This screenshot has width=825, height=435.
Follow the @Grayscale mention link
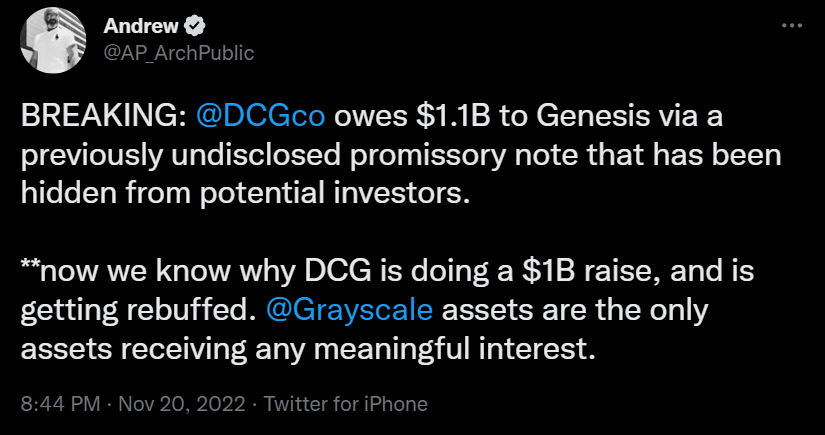(x=349, y=310)
